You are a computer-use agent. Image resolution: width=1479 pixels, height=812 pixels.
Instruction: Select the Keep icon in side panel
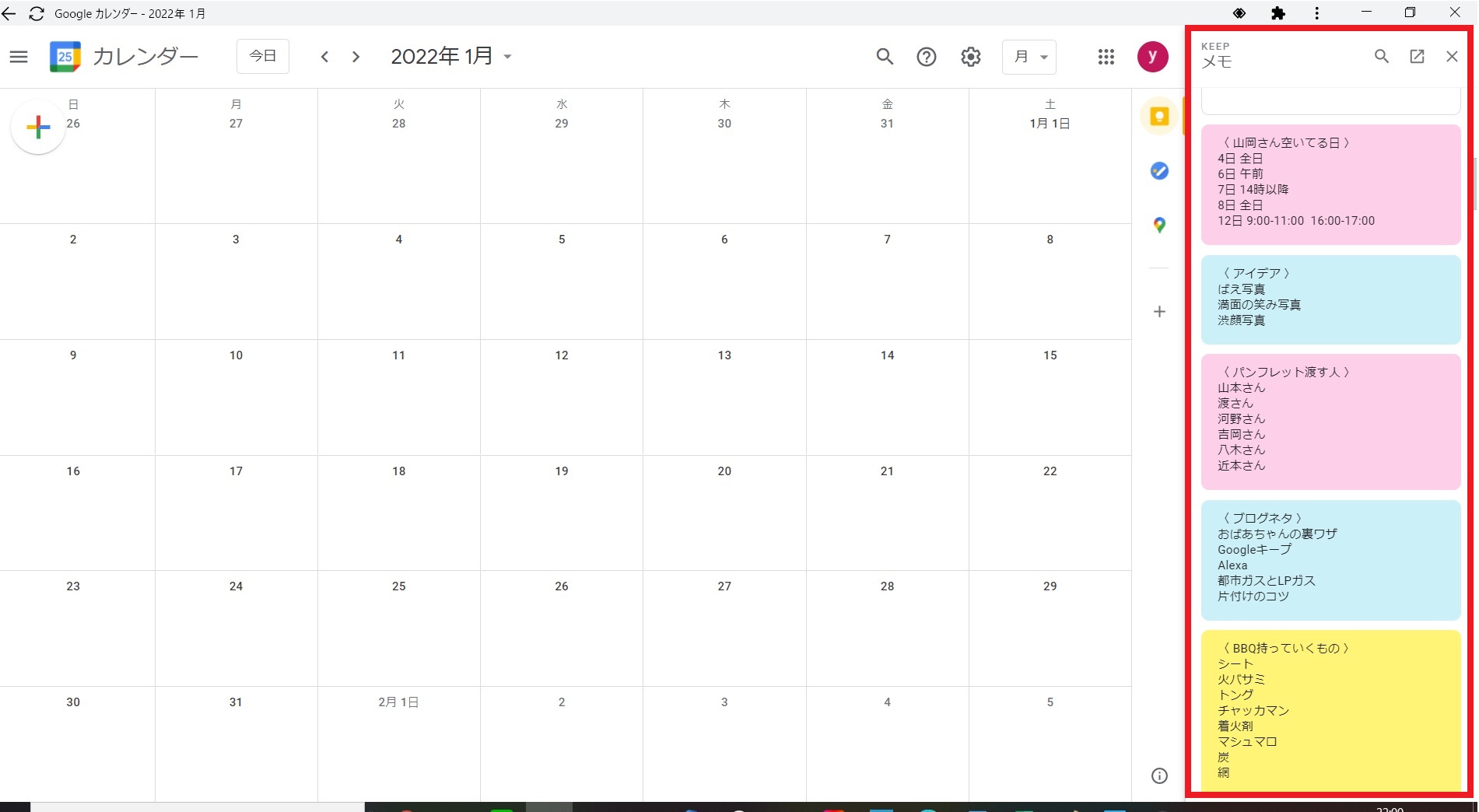click(x=1159, y=117)
